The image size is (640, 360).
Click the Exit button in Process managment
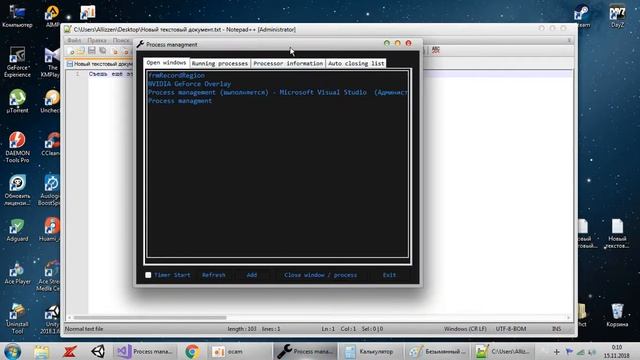[x=389, y=275]
